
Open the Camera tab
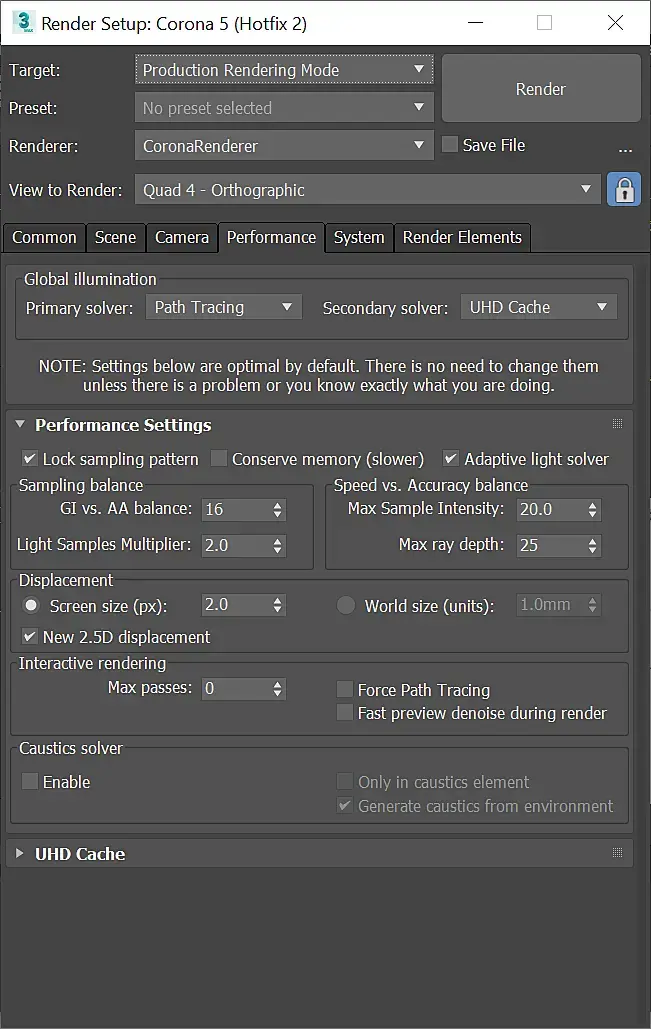pos(181,237)
